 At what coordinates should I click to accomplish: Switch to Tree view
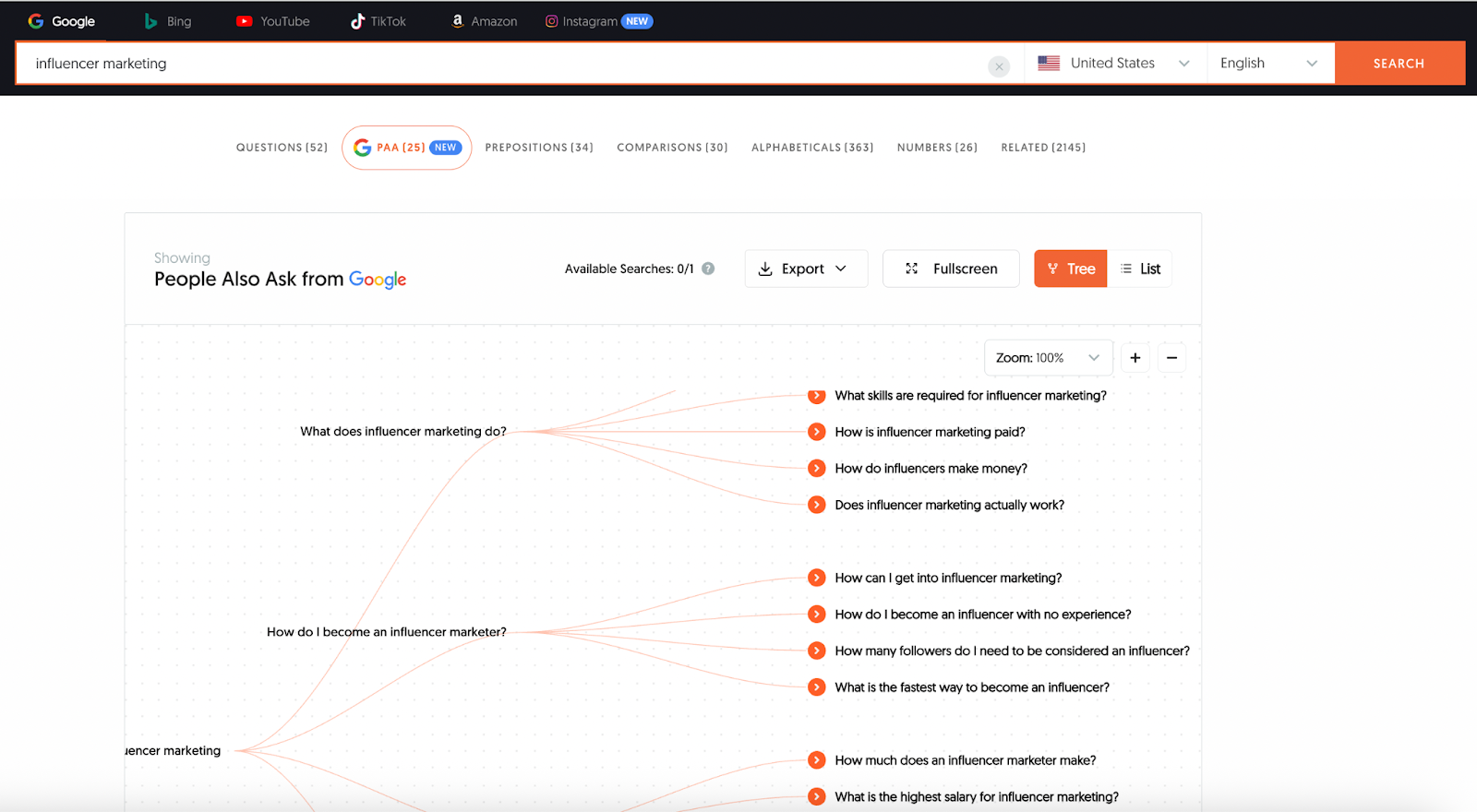pos(1070,269)
